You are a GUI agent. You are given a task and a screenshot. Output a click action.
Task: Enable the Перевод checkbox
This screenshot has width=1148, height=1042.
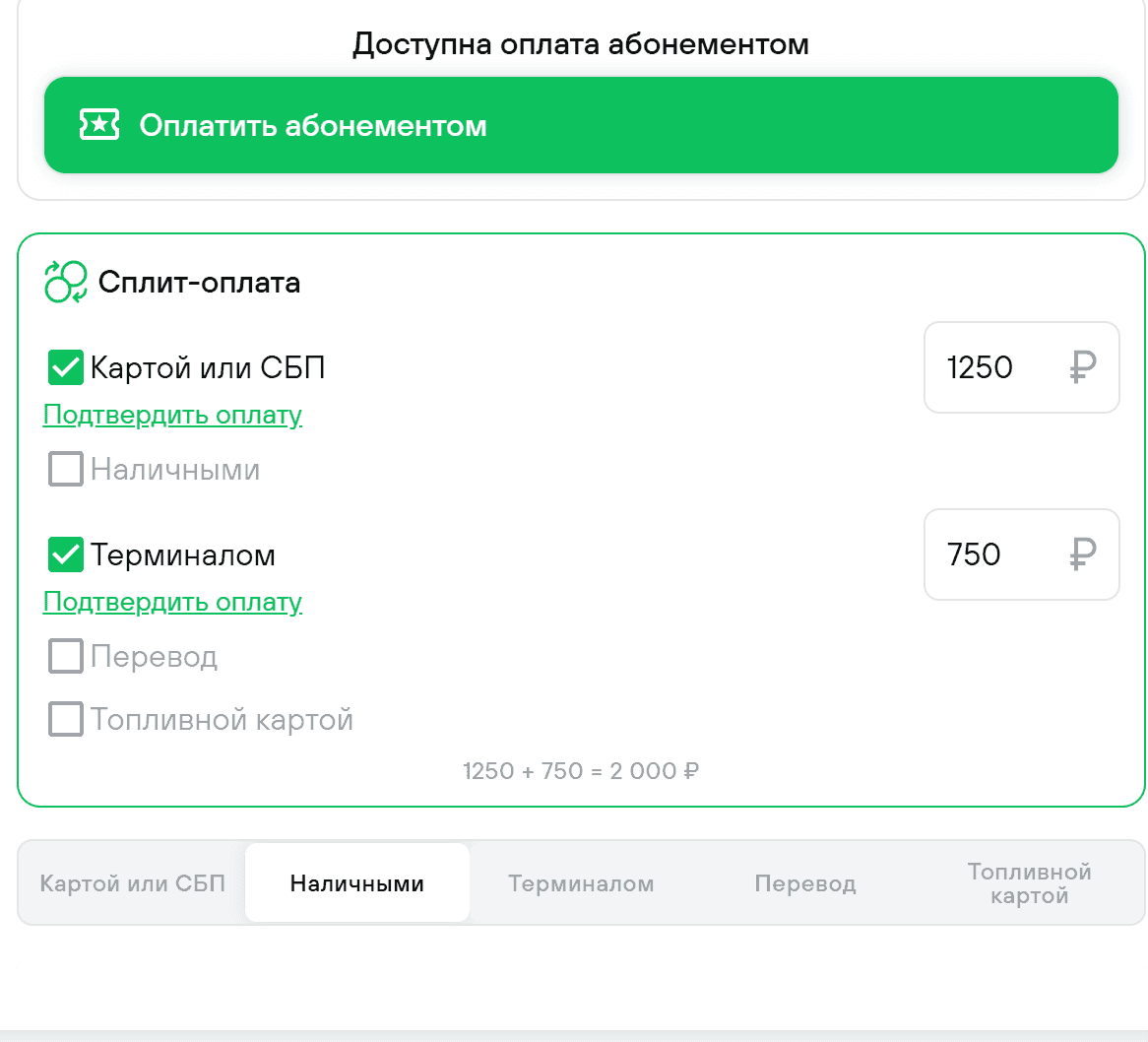pos(65,656)
